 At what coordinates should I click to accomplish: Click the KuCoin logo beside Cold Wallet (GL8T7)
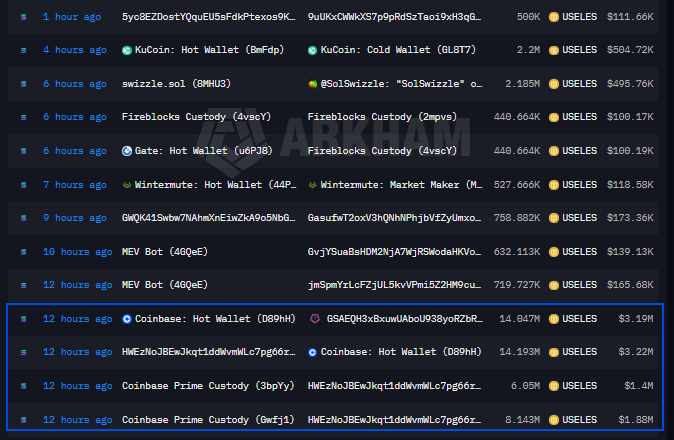point(312,51)
